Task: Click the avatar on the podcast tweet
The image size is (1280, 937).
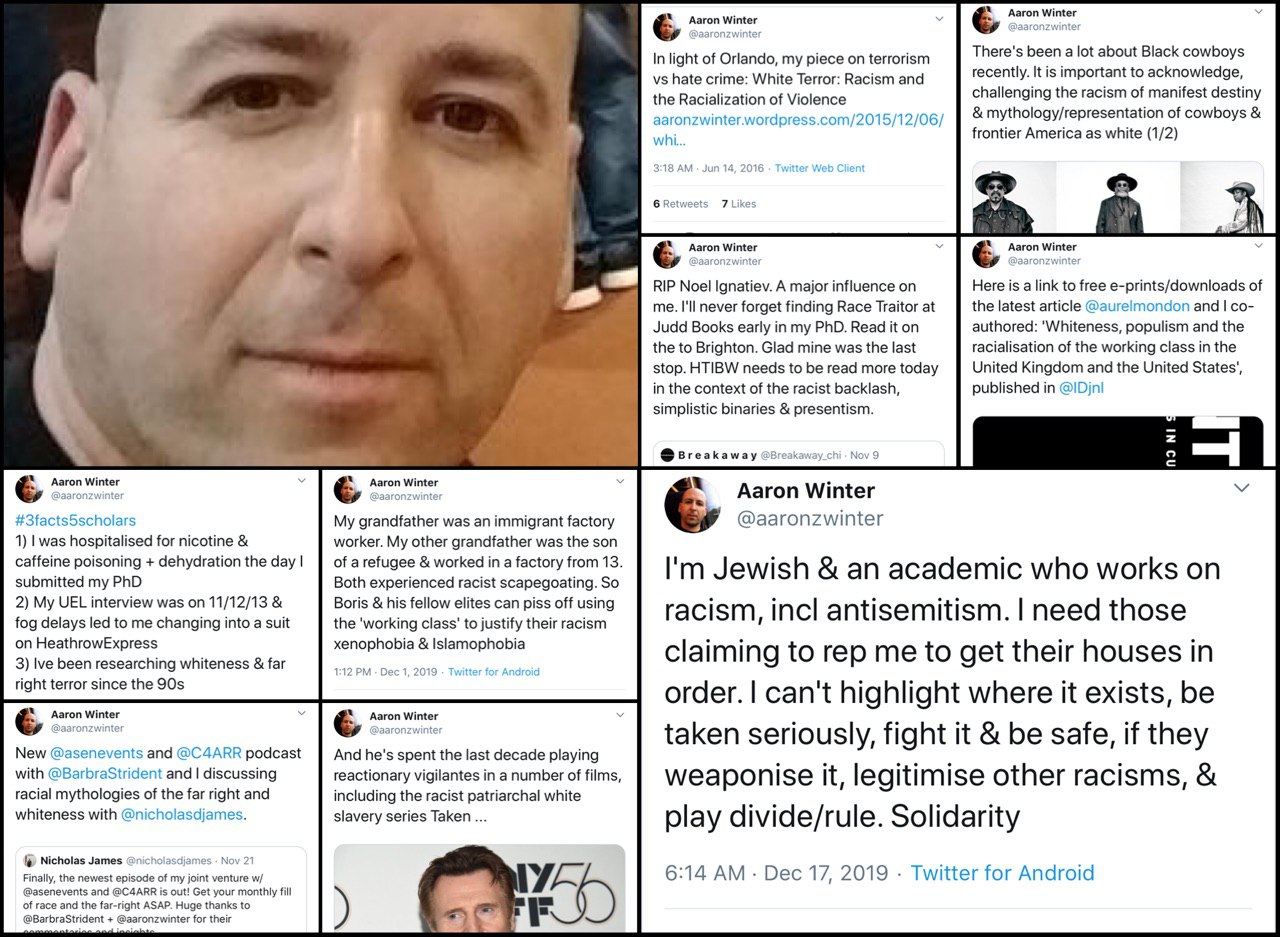Action: [29, 721]
